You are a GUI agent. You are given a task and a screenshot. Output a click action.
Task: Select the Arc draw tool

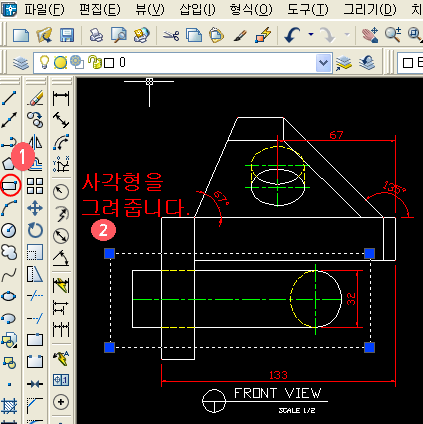[x=9, y=208]
